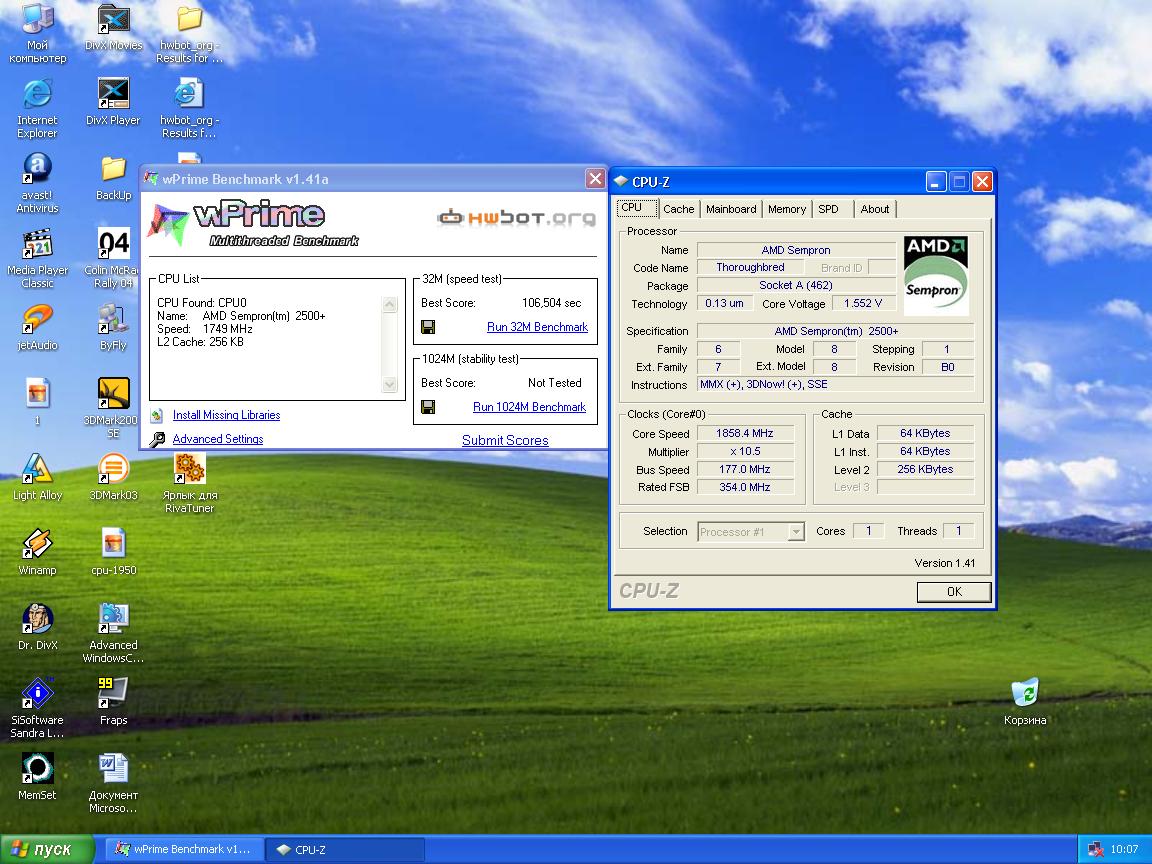Launch 3DMark03 desktop icon
This screenshot has height=864, width=1152.
(113, 478)
